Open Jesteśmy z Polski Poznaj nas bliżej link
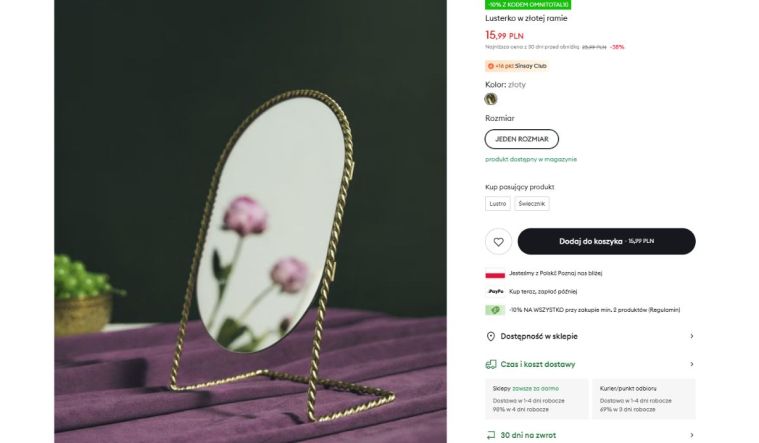This screenshot has height=443, width=759. pyautogui.click(x=555, y=274)
